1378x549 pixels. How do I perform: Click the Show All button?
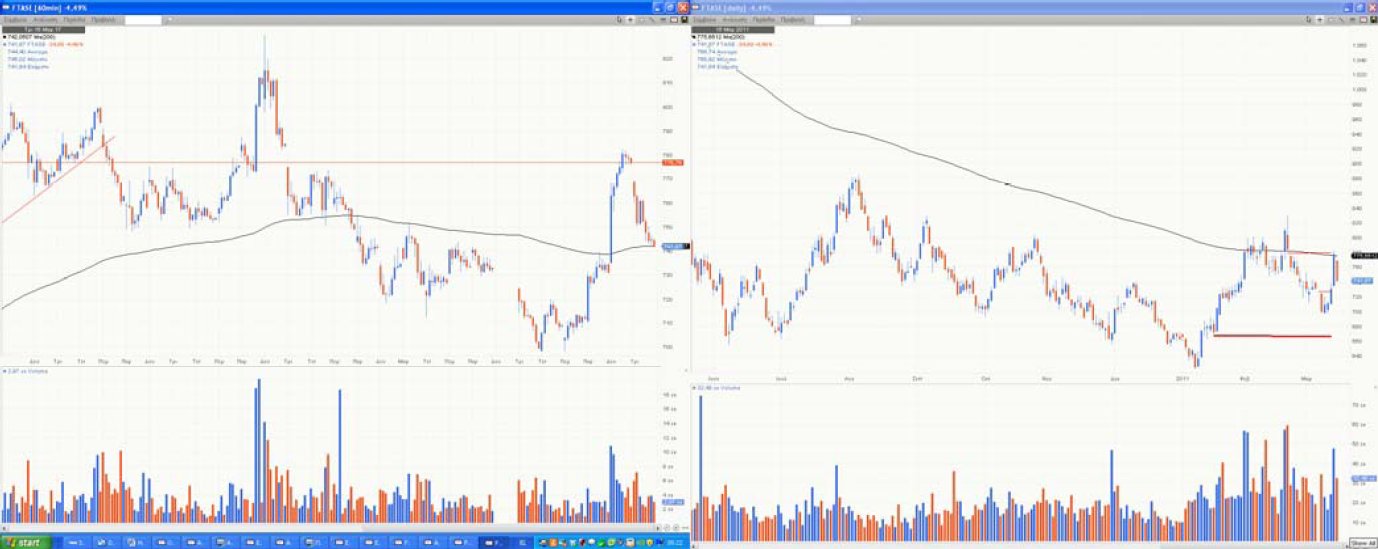[1363, 543]
